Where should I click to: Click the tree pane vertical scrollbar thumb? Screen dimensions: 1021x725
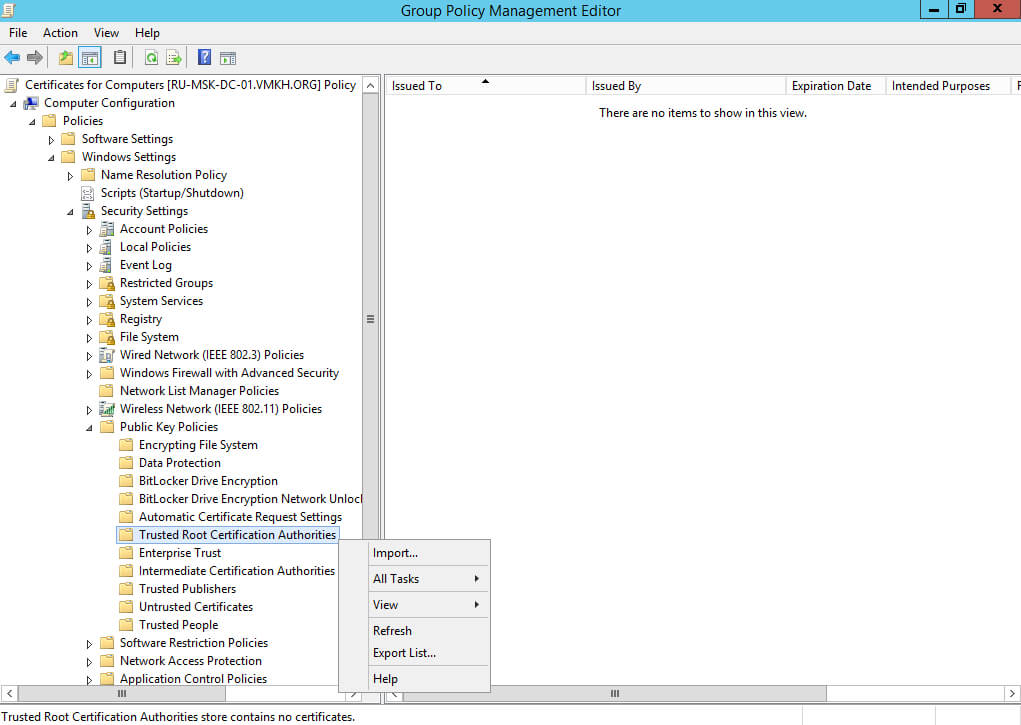(370, 319)
